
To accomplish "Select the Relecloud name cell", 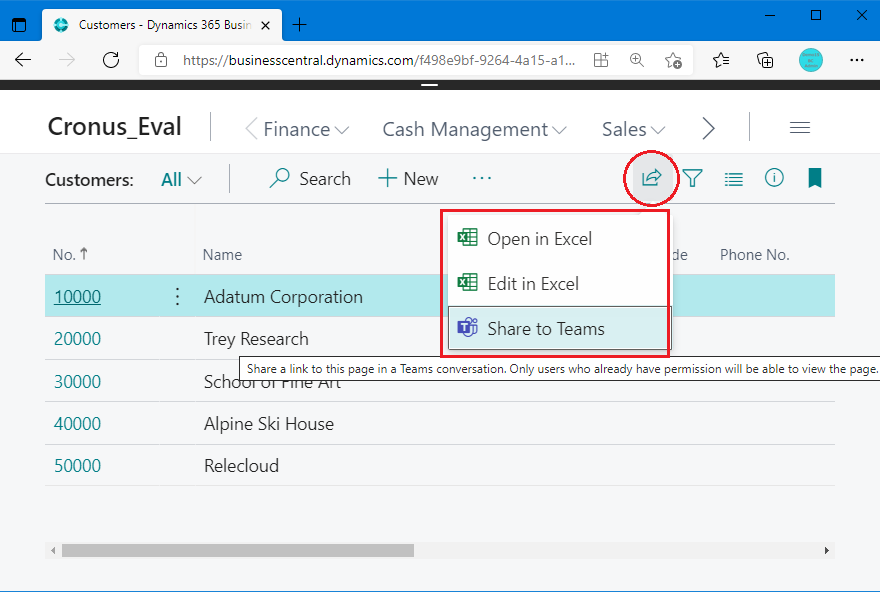I will pyautogui.click(x=241, y=465).
